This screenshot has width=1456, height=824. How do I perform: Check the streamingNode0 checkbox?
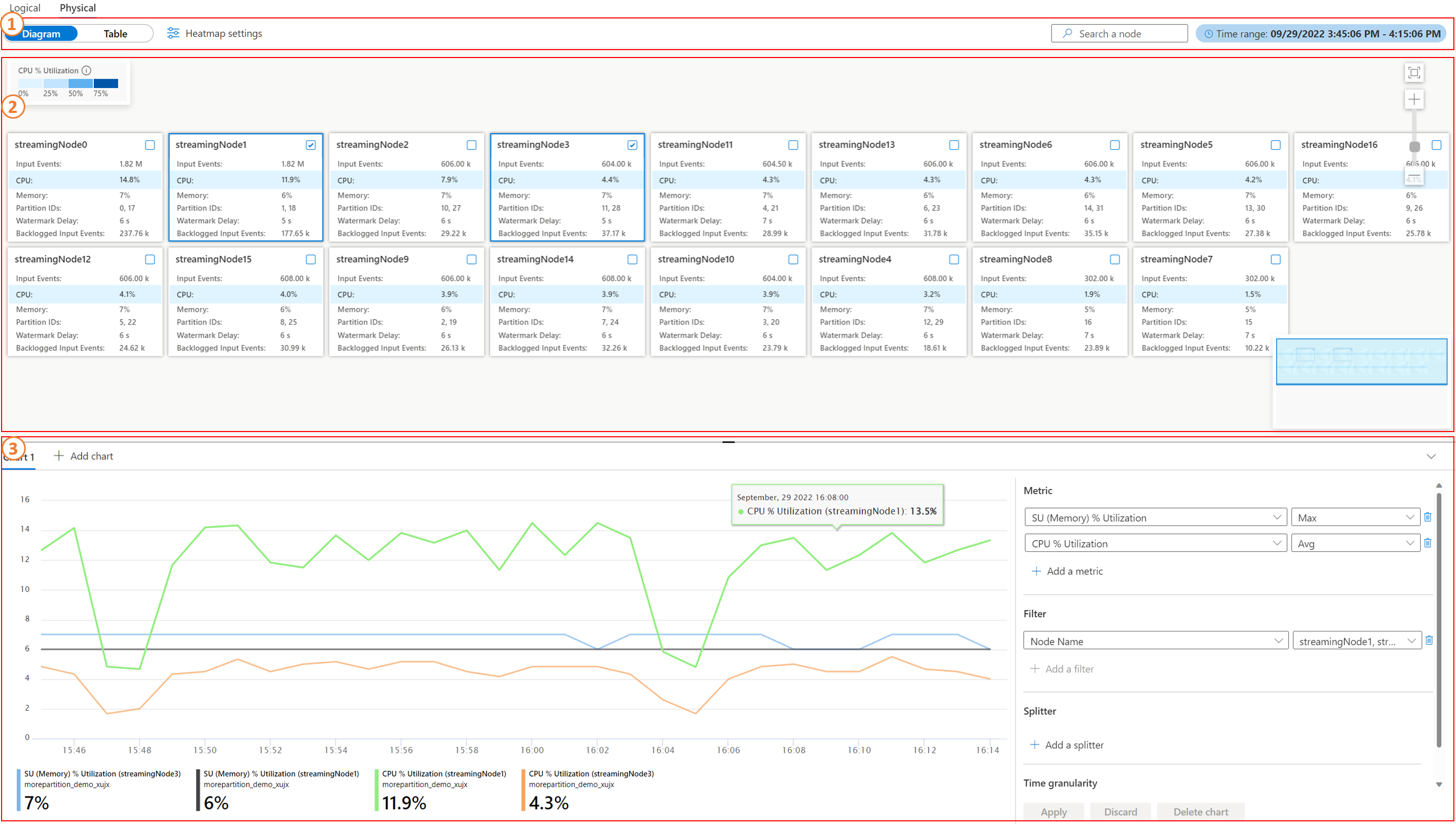point(150,145)
